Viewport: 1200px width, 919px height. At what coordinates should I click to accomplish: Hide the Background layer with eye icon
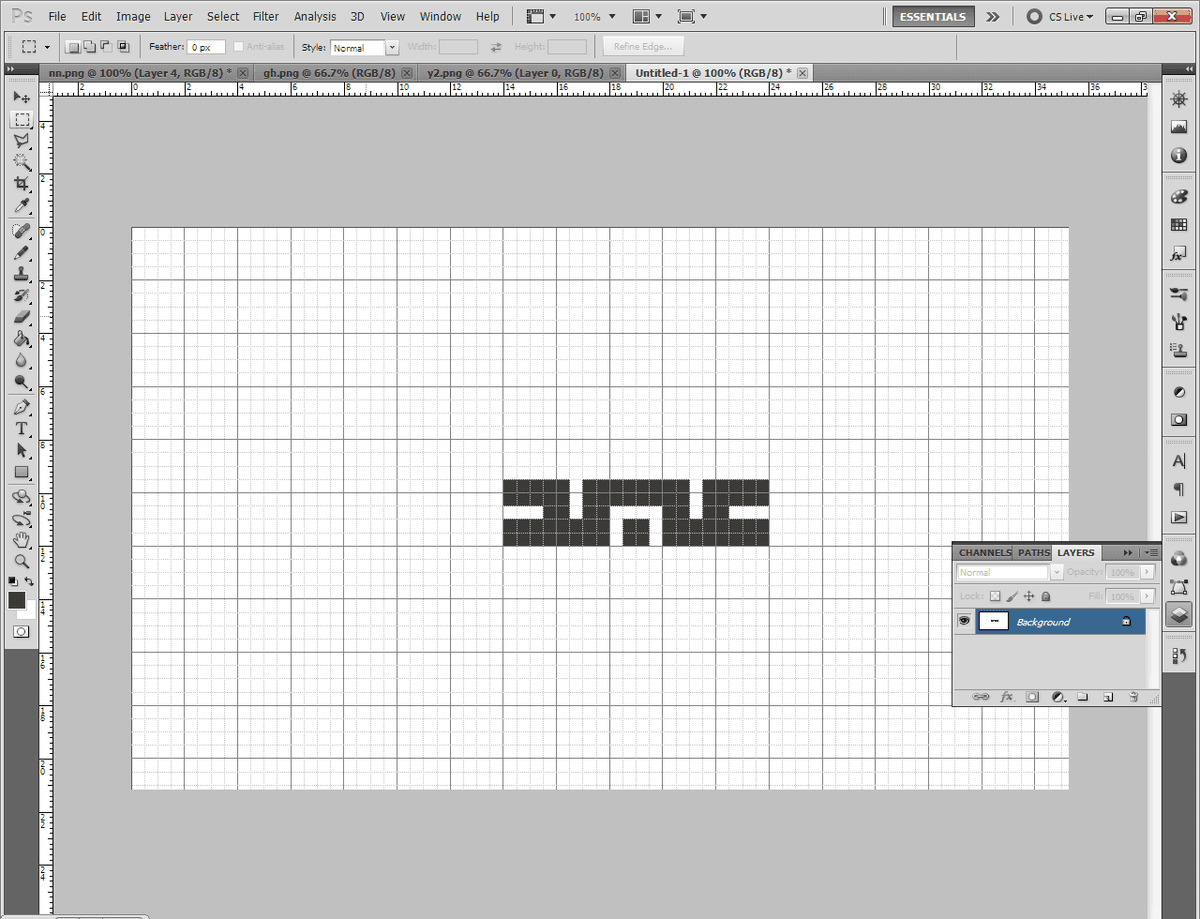pyautogui.click(x=965, y=622)
